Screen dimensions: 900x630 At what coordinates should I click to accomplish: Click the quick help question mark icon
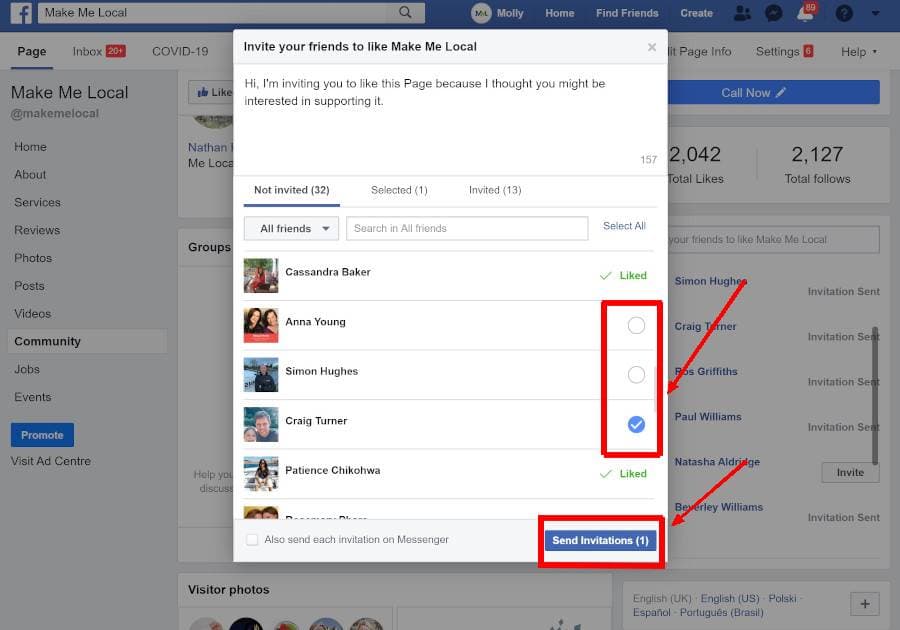point(843,13)
